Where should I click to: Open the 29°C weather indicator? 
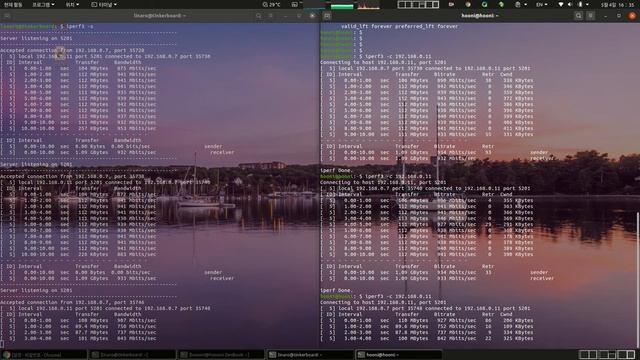pos(271,4)
